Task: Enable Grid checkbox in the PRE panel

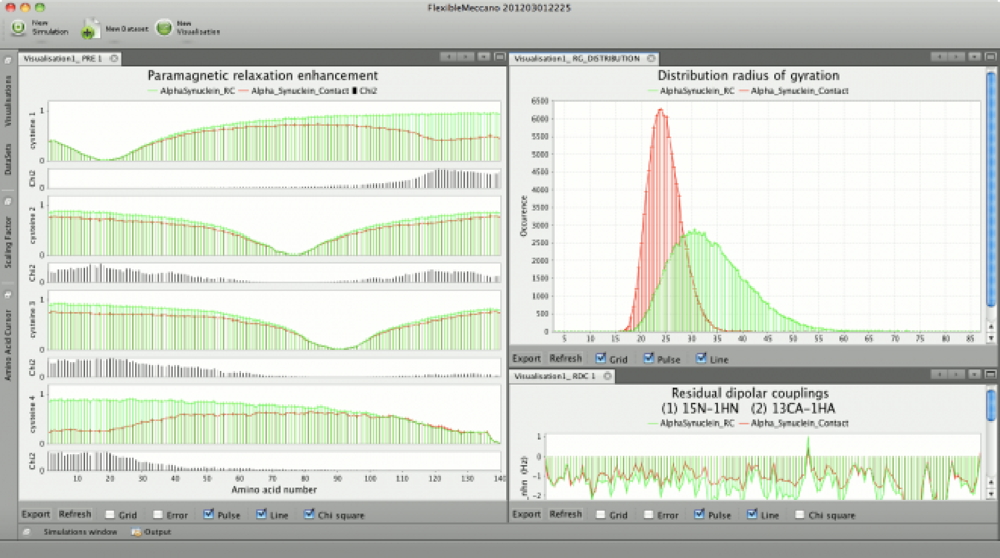Action: tap(110, 515)
